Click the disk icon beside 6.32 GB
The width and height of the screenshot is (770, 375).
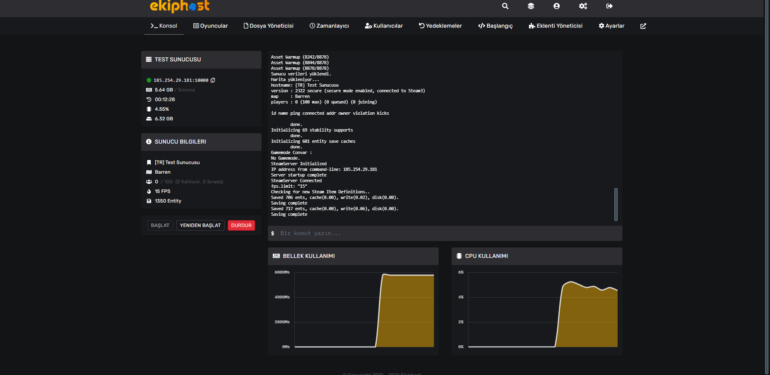(149, 119)
